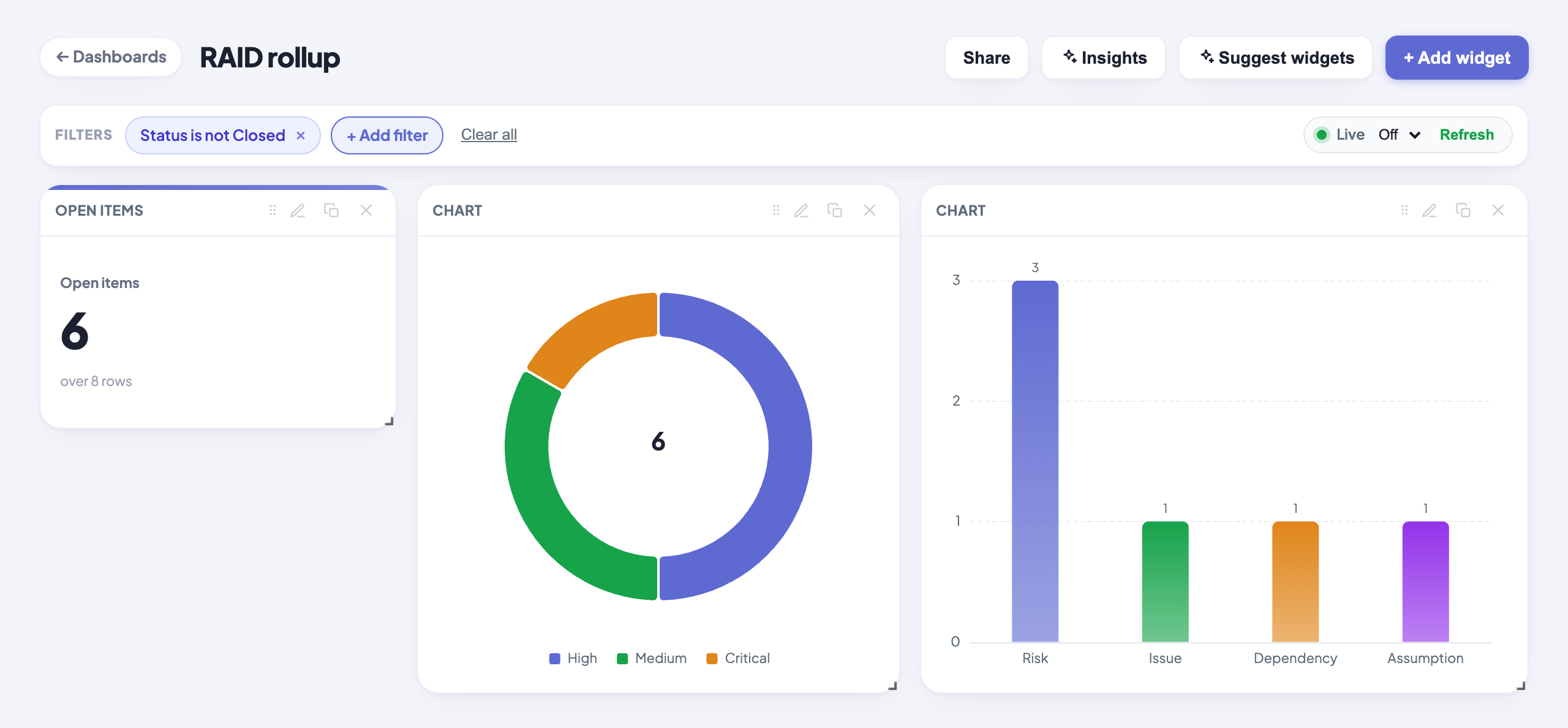Remove the Status is not Closed filter

(301, 135)
